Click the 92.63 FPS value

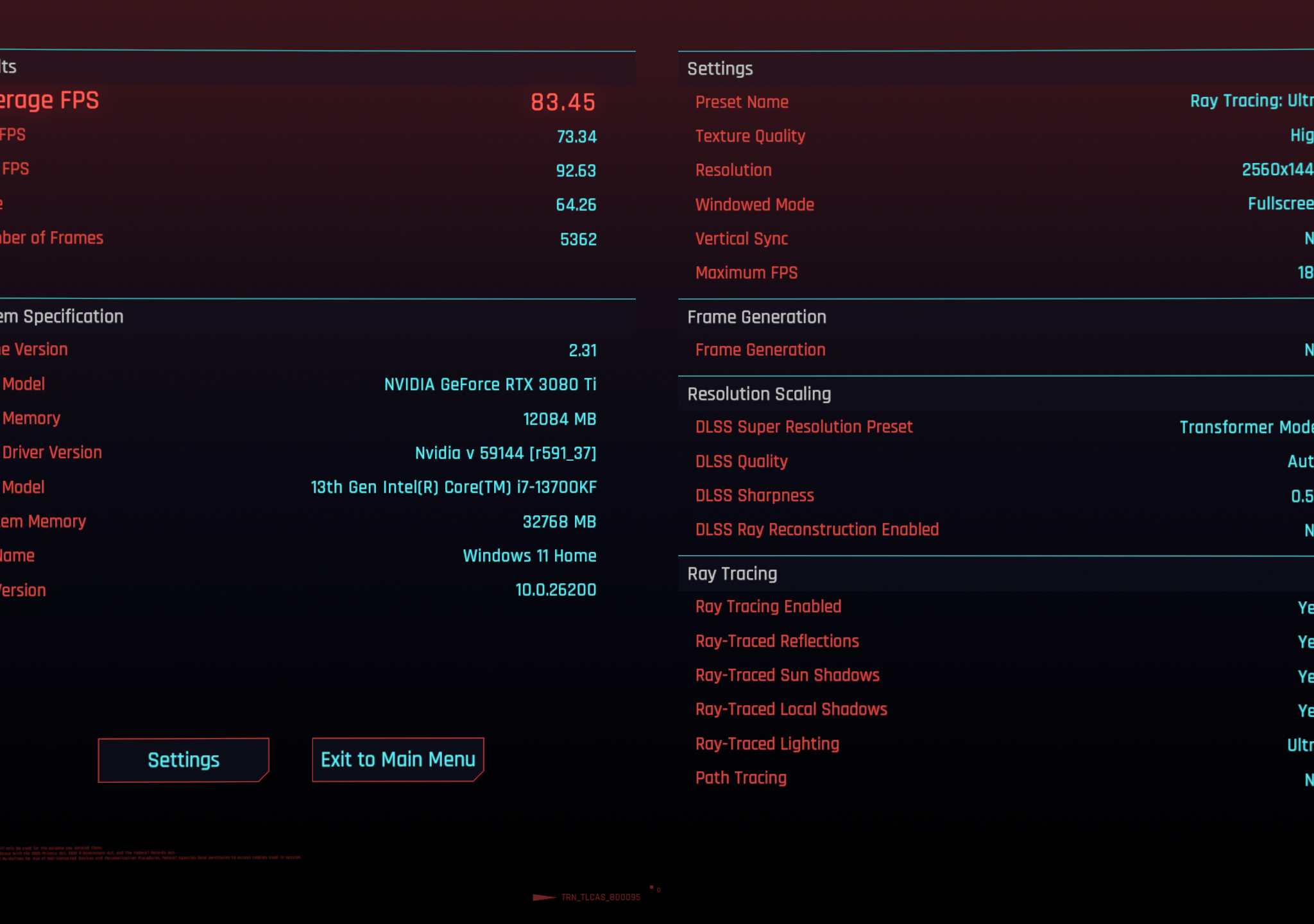pos(576,171)
